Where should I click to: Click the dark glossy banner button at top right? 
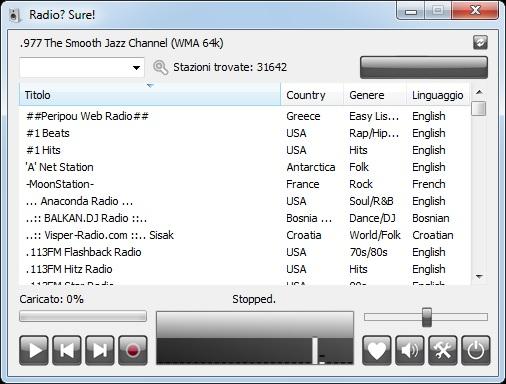click(424, 68)
